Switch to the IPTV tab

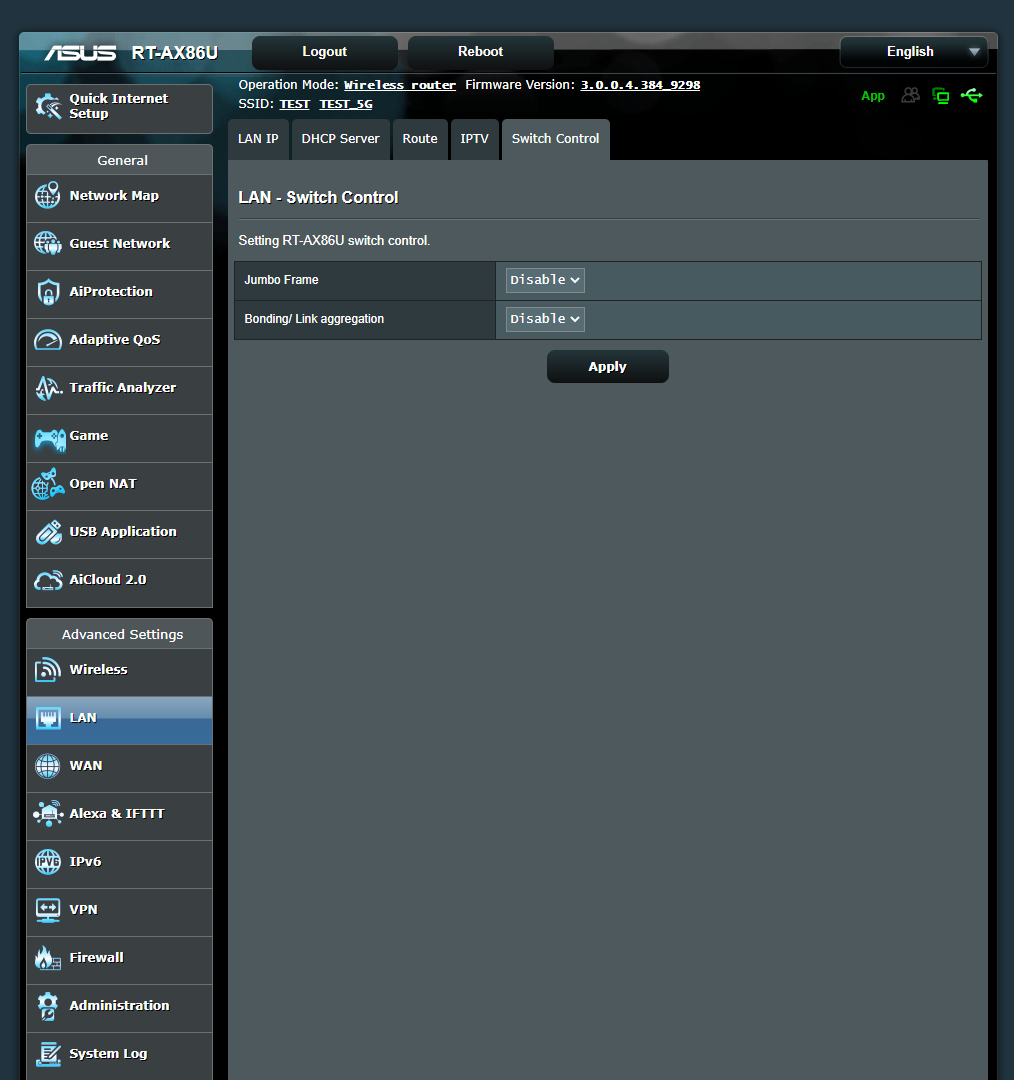click(475, 139)
